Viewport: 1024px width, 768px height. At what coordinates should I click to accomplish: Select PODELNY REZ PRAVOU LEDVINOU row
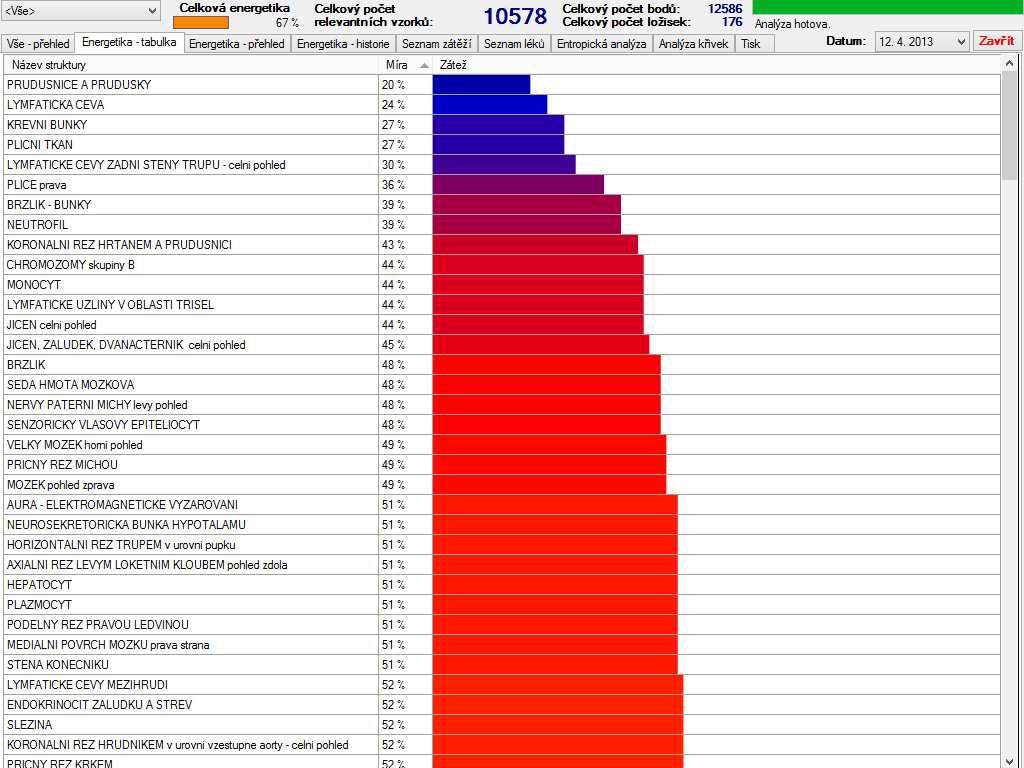(x=502, y=624)
